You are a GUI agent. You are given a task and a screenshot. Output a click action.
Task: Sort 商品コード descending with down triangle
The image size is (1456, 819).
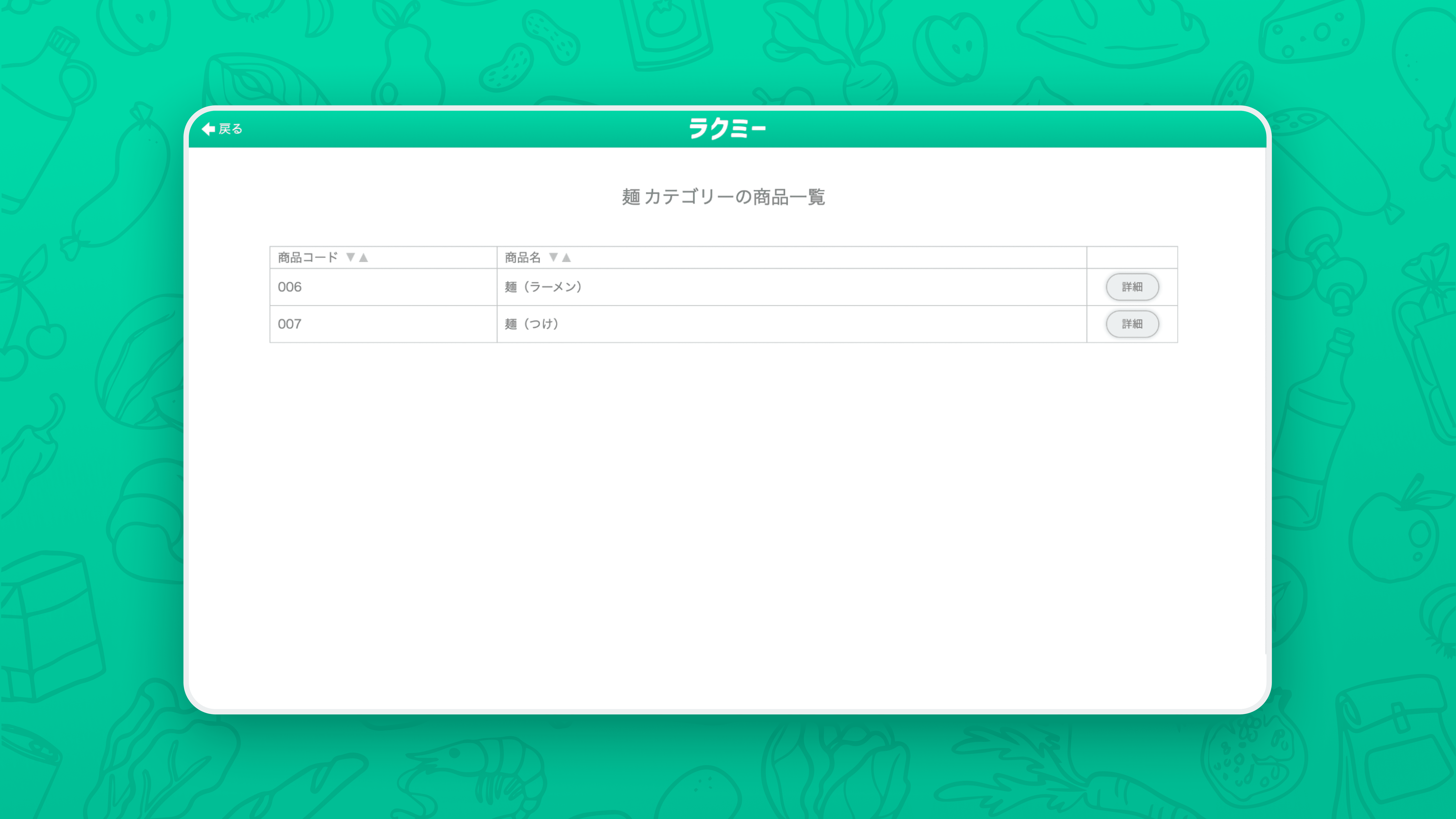click(x=350, y=258)
